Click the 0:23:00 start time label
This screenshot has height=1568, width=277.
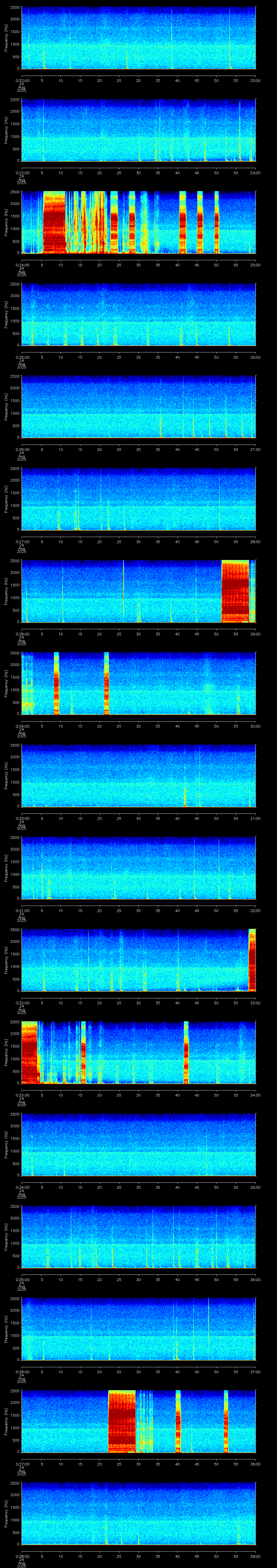click(22, 173)
